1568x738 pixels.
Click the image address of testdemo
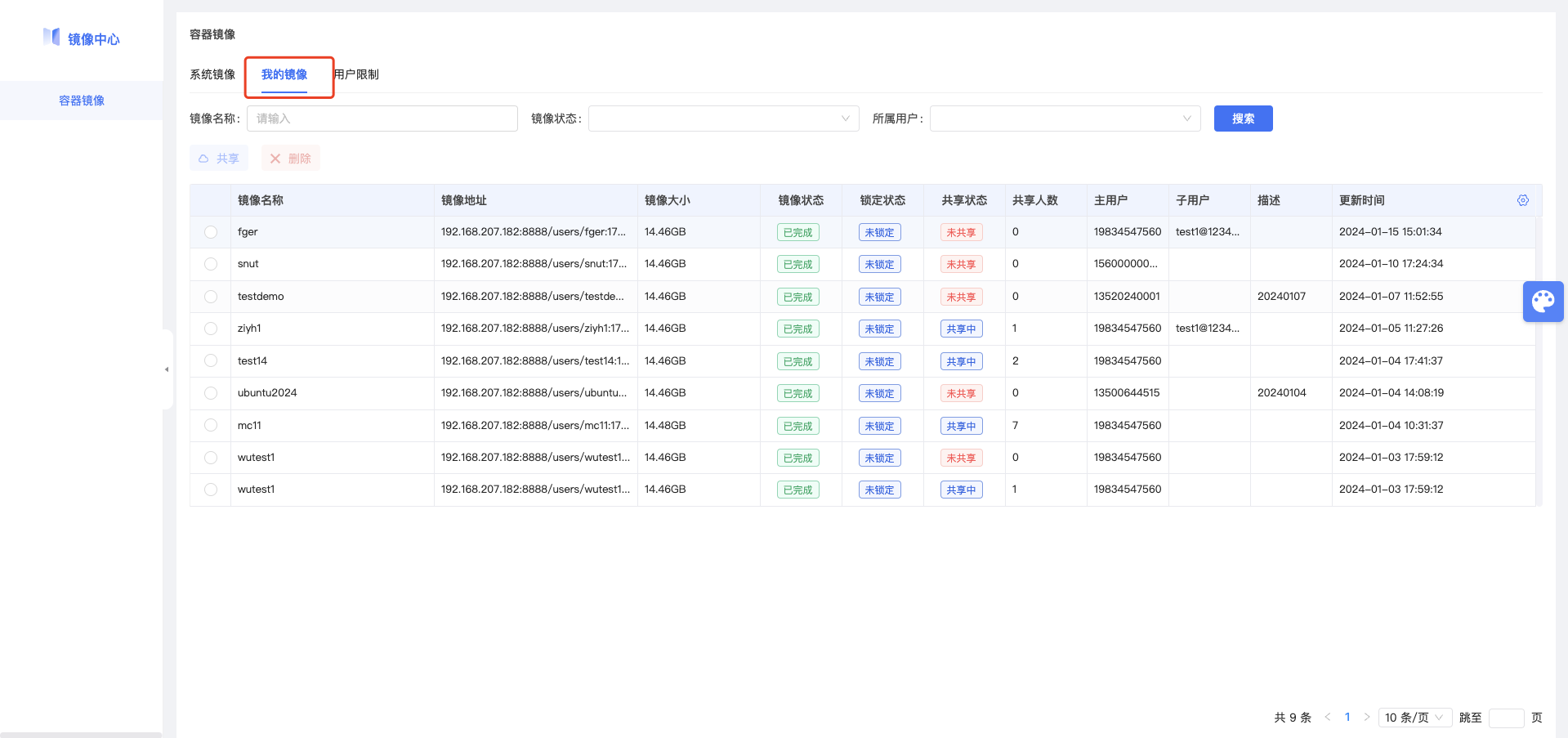[x=533, y=296]
